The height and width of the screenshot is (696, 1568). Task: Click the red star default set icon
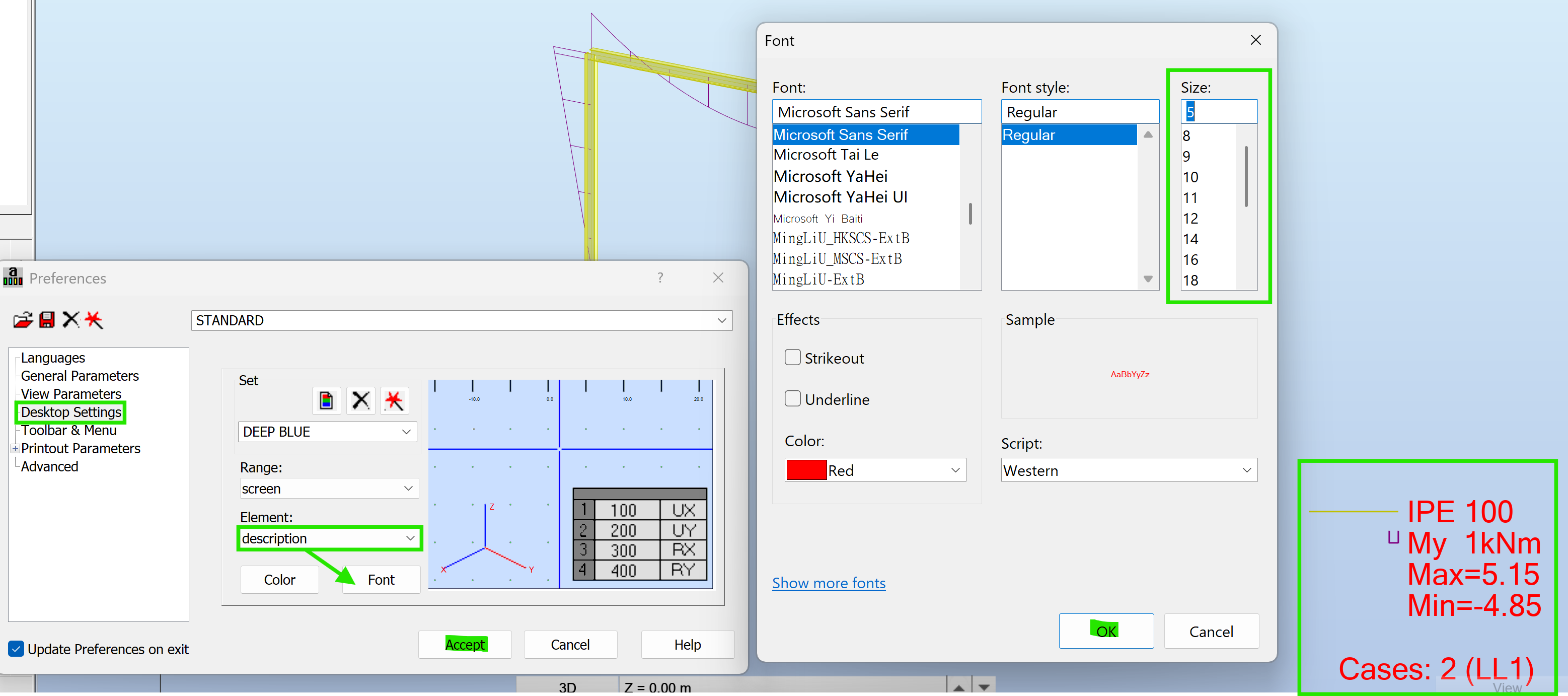(x=394, y=401)
